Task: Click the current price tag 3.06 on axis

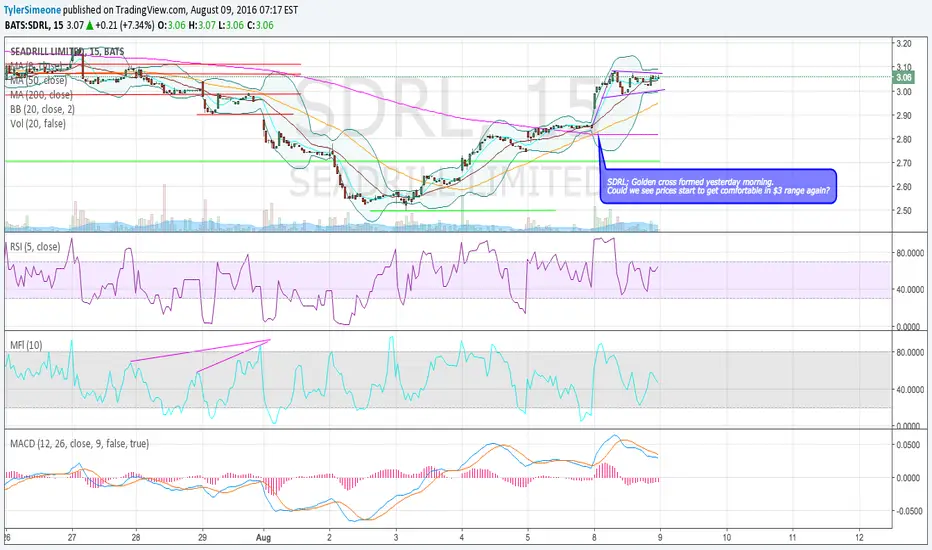Action: pos(903,77)
